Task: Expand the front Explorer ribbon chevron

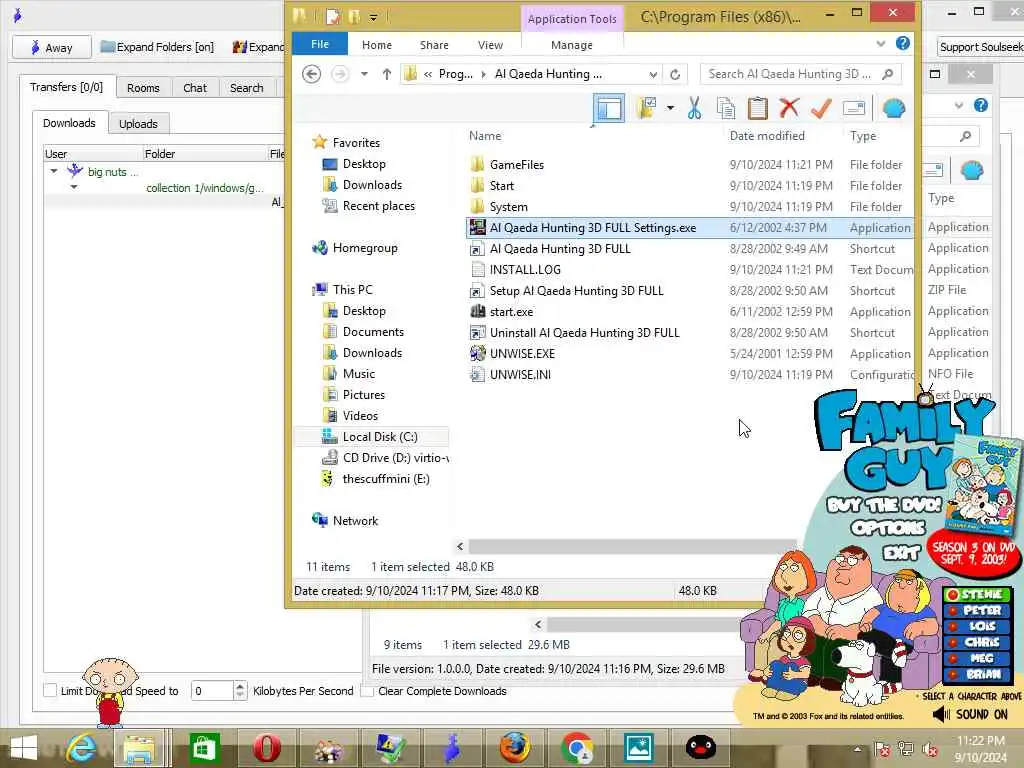Action: pos(880,44)
